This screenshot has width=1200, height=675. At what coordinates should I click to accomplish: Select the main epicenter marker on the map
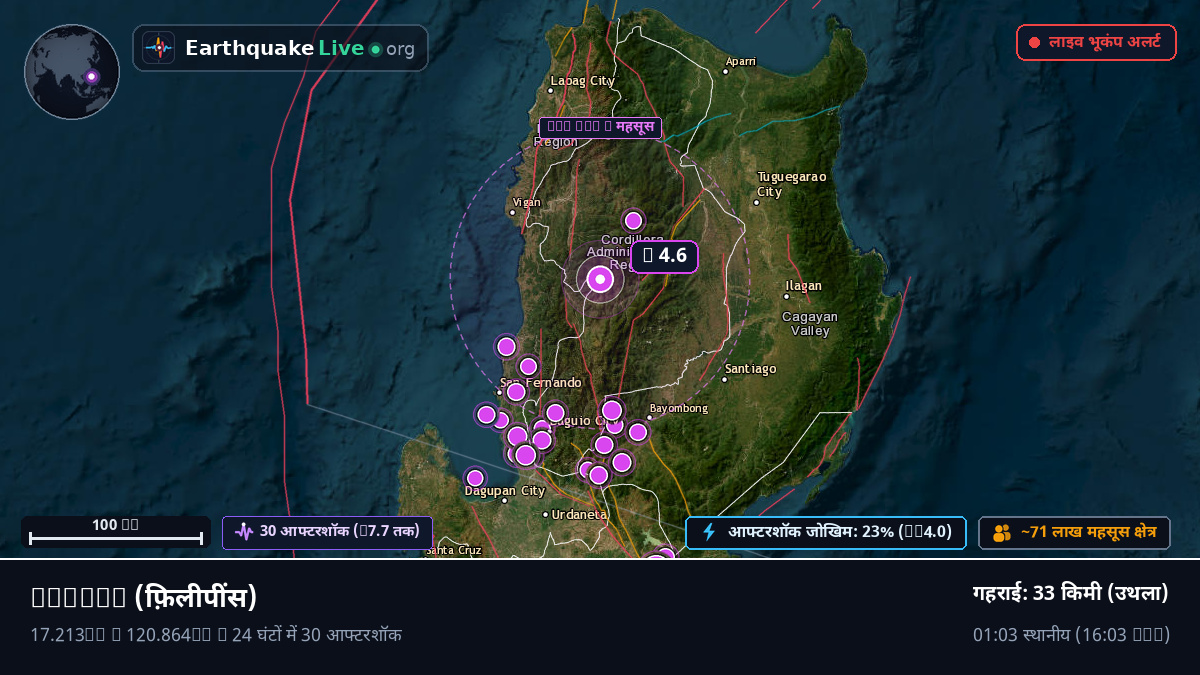coord(600,280)
